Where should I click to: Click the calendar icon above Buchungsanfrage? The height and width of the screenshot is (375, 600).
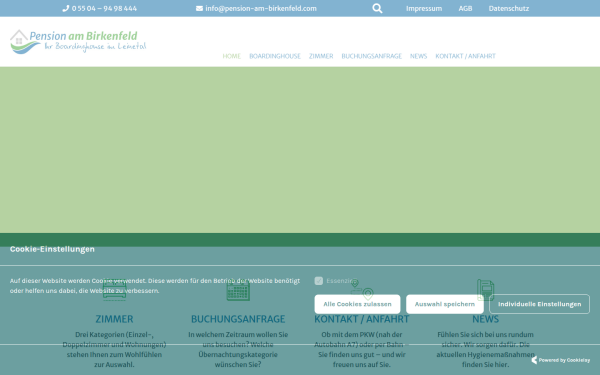coord(238,290)
